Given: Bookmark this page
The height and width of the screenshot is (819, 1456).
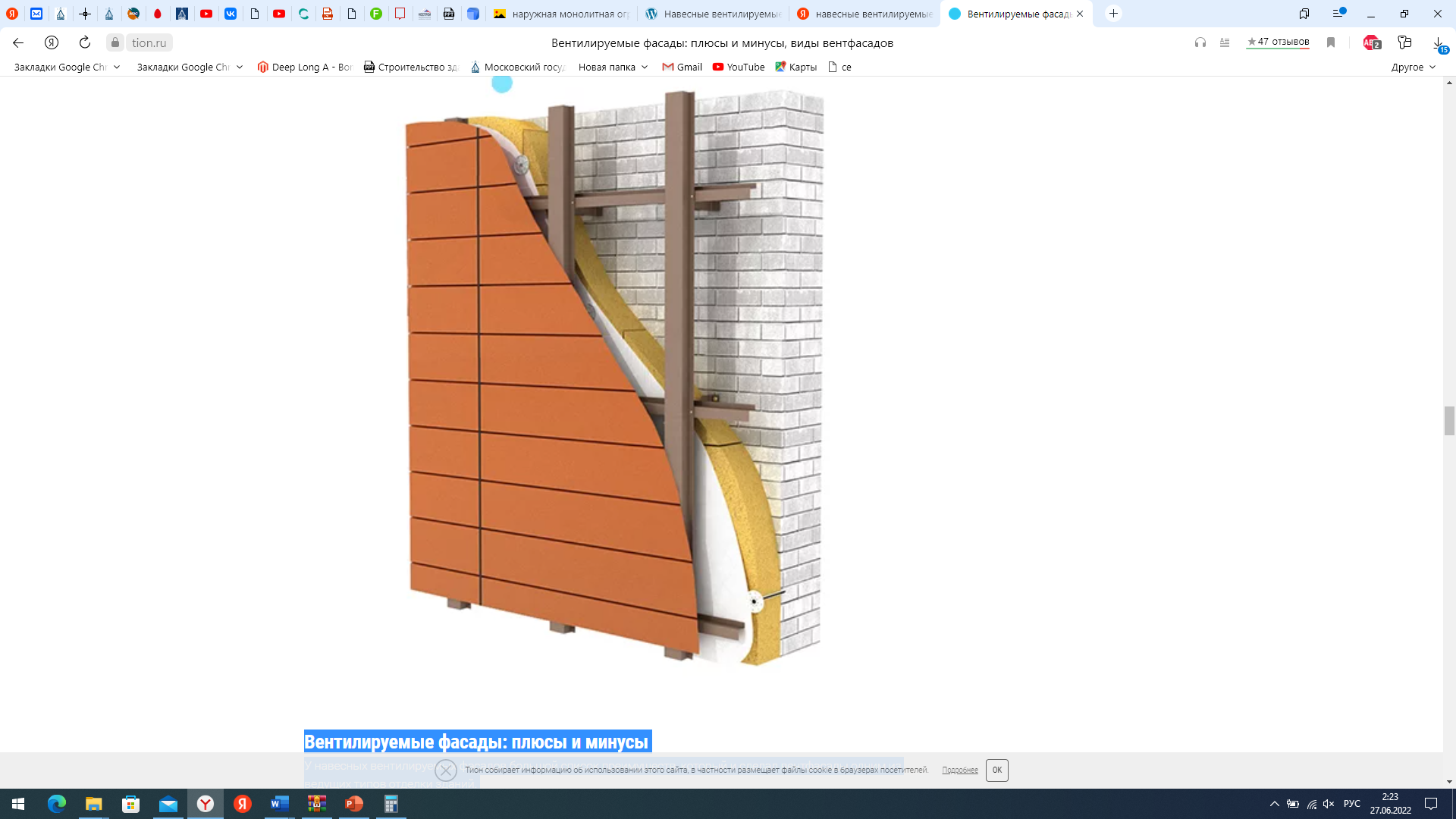Looking at the screenshot, I should (1331, 42).
